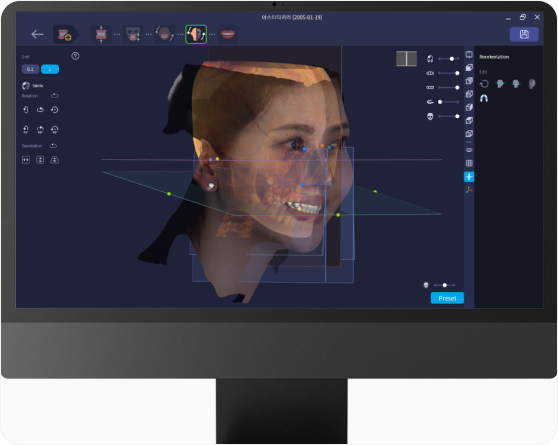The height and width of the screenshot is (445, 558).
Task: Select the face-skull reorientation step highlighted green
Action: (196, 34)
